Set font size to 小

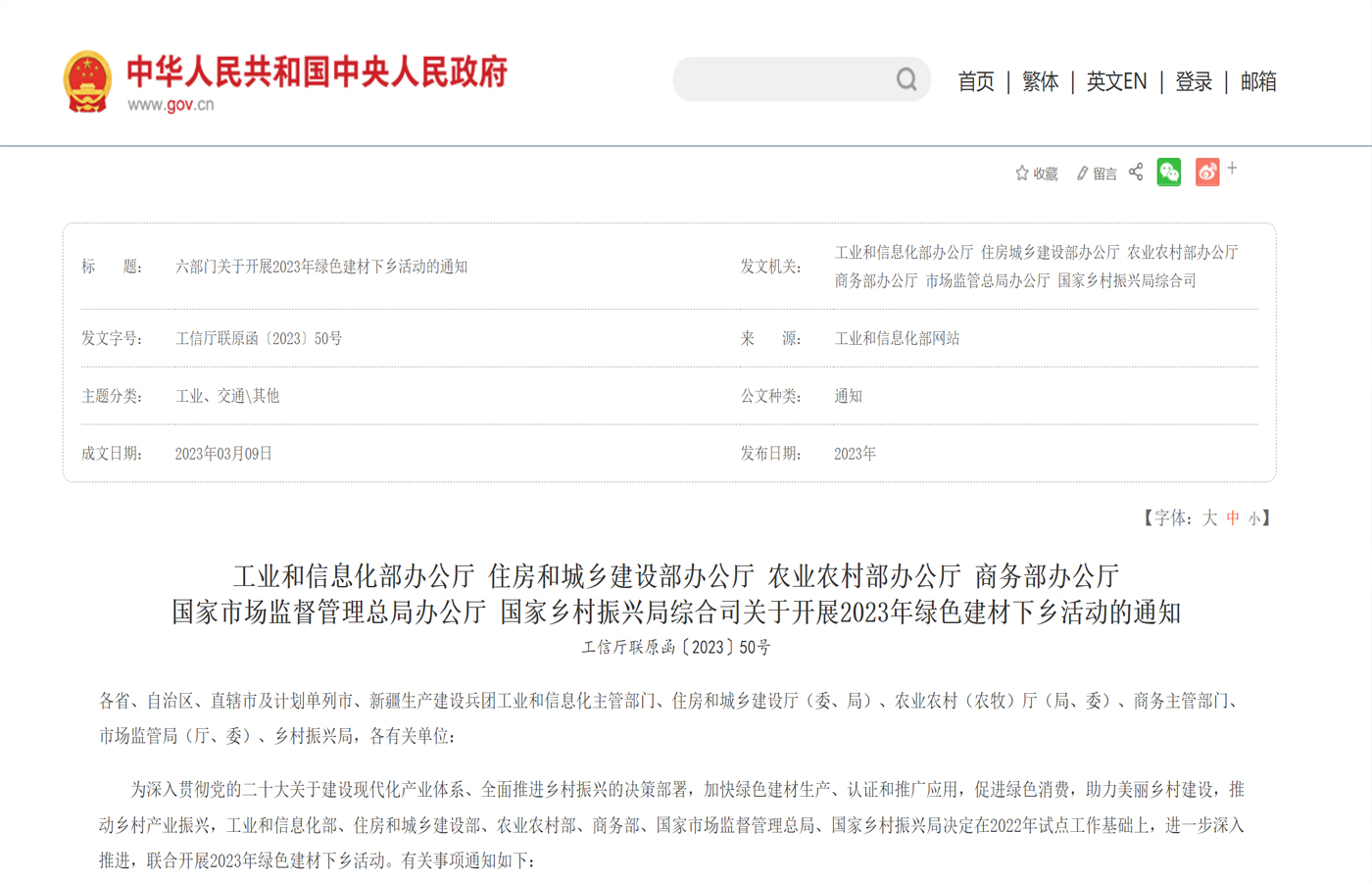pos(1254,519)
